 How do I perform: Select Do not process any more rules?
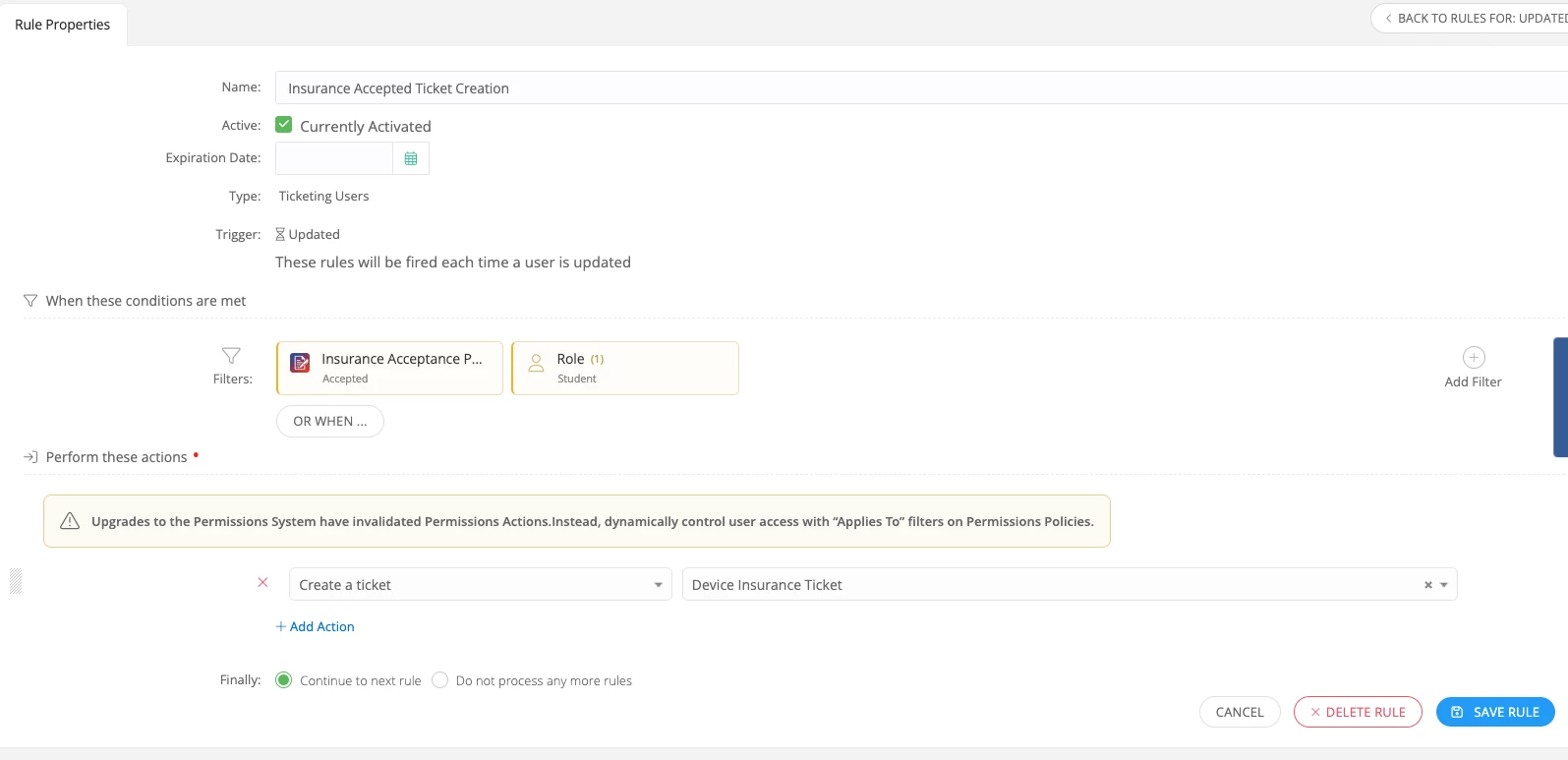440,680
